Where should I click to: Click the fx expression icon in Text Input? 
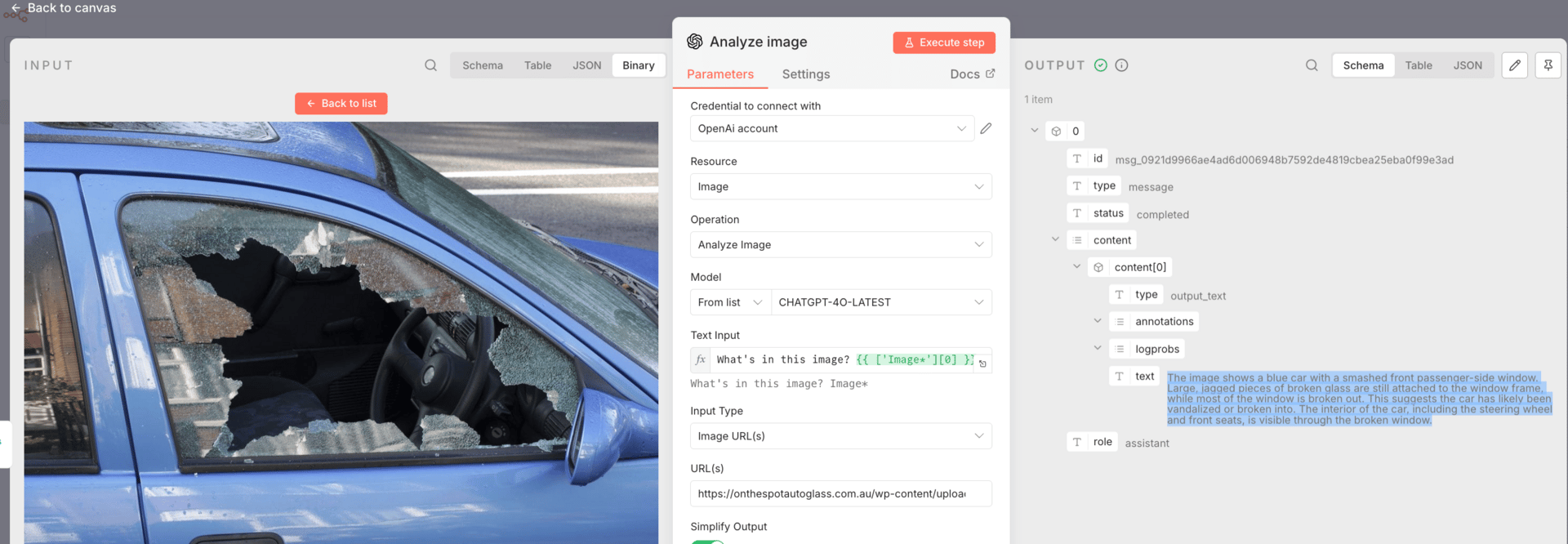701,359
